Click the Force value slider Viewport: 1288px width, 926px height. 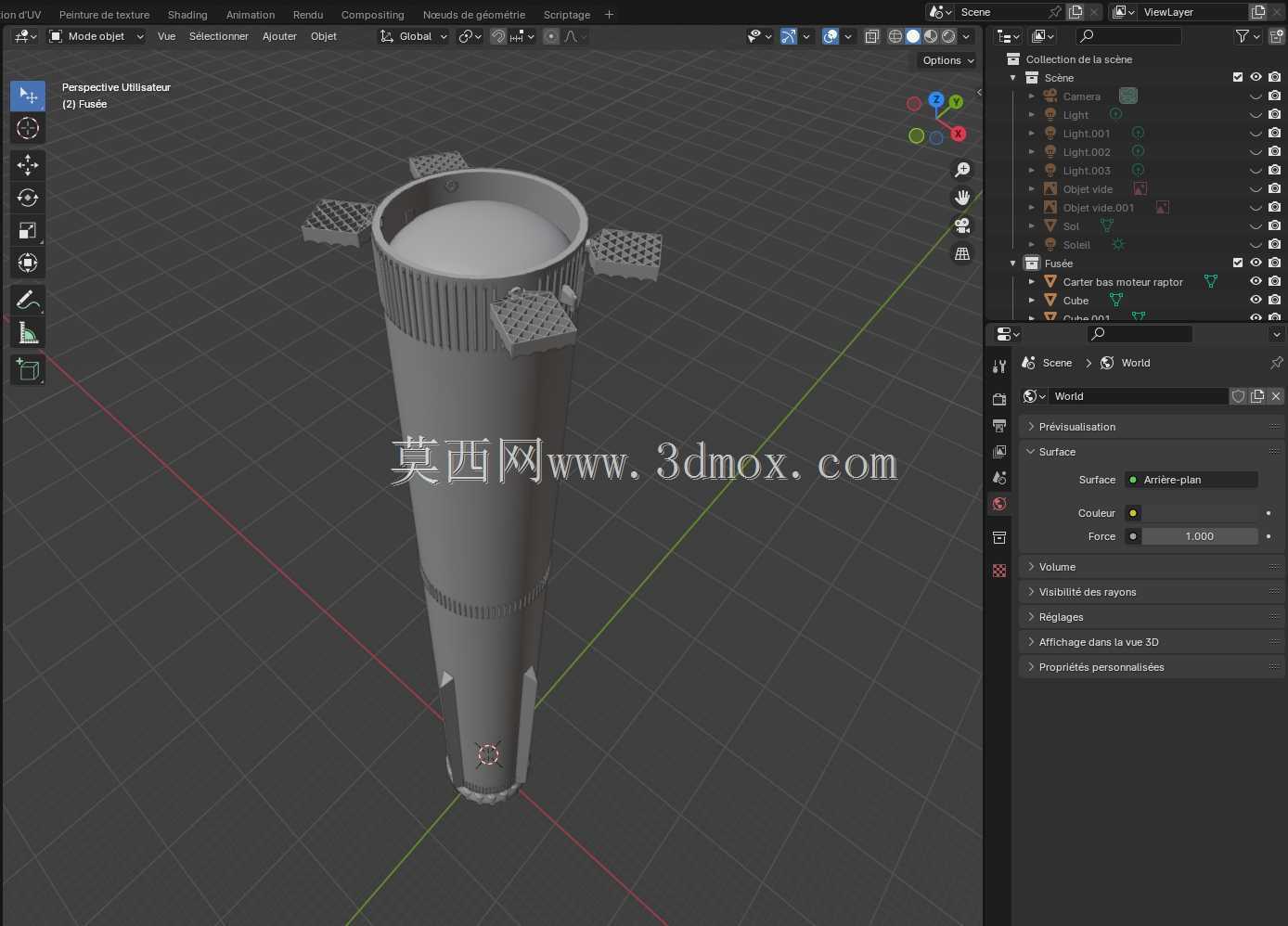coord(1200,536)
